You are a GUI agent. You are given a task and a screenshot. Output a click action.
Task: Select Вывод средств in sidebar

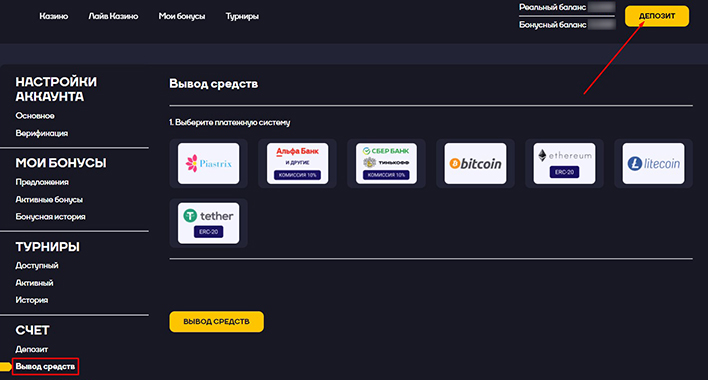click(x=45, y=366)
